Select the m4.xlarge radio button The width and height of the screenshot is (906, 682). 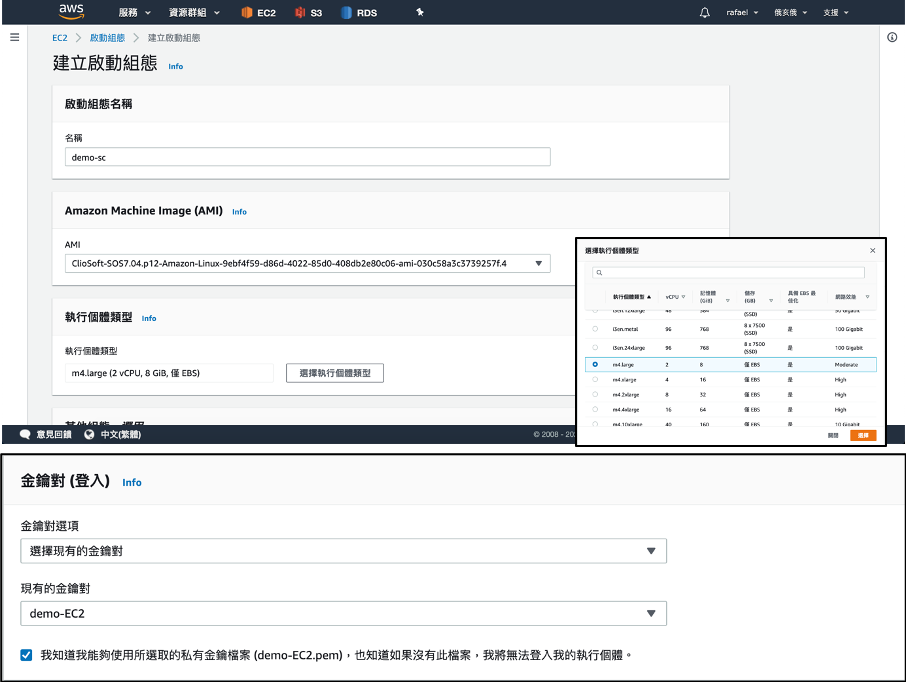coord(595,380)
